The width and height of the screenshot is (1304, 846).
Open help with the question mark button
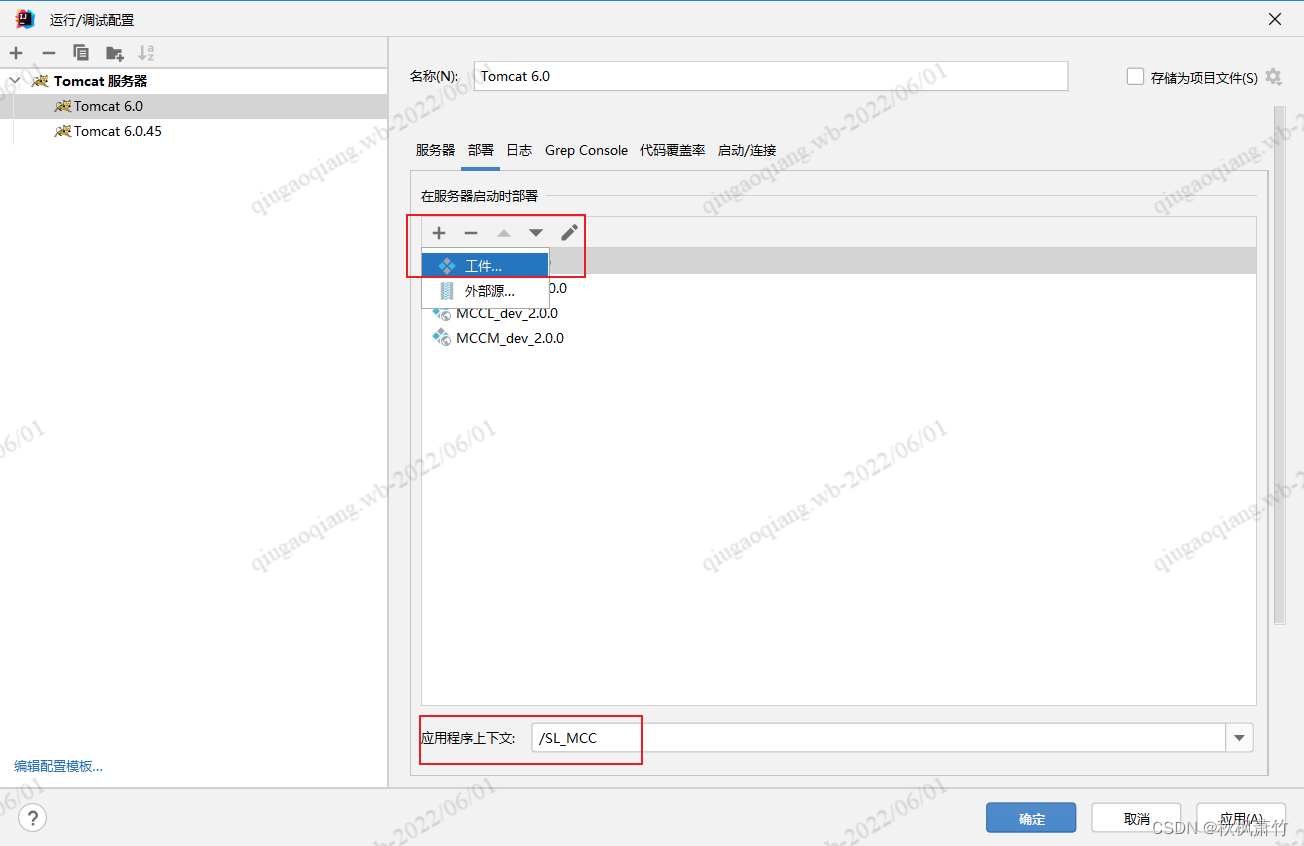click(32, 818)
